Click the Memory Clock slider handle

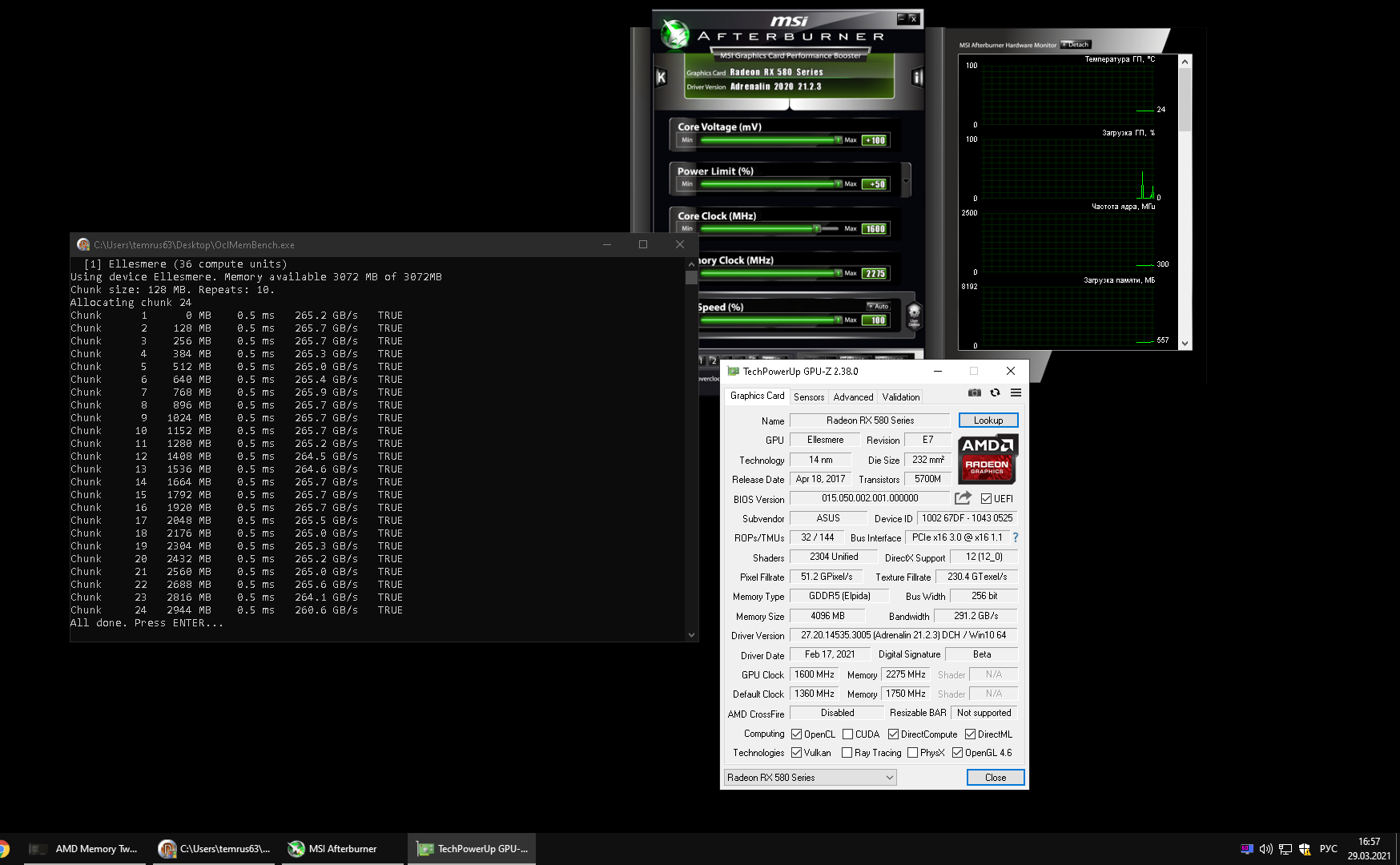[x=839, y=273]
